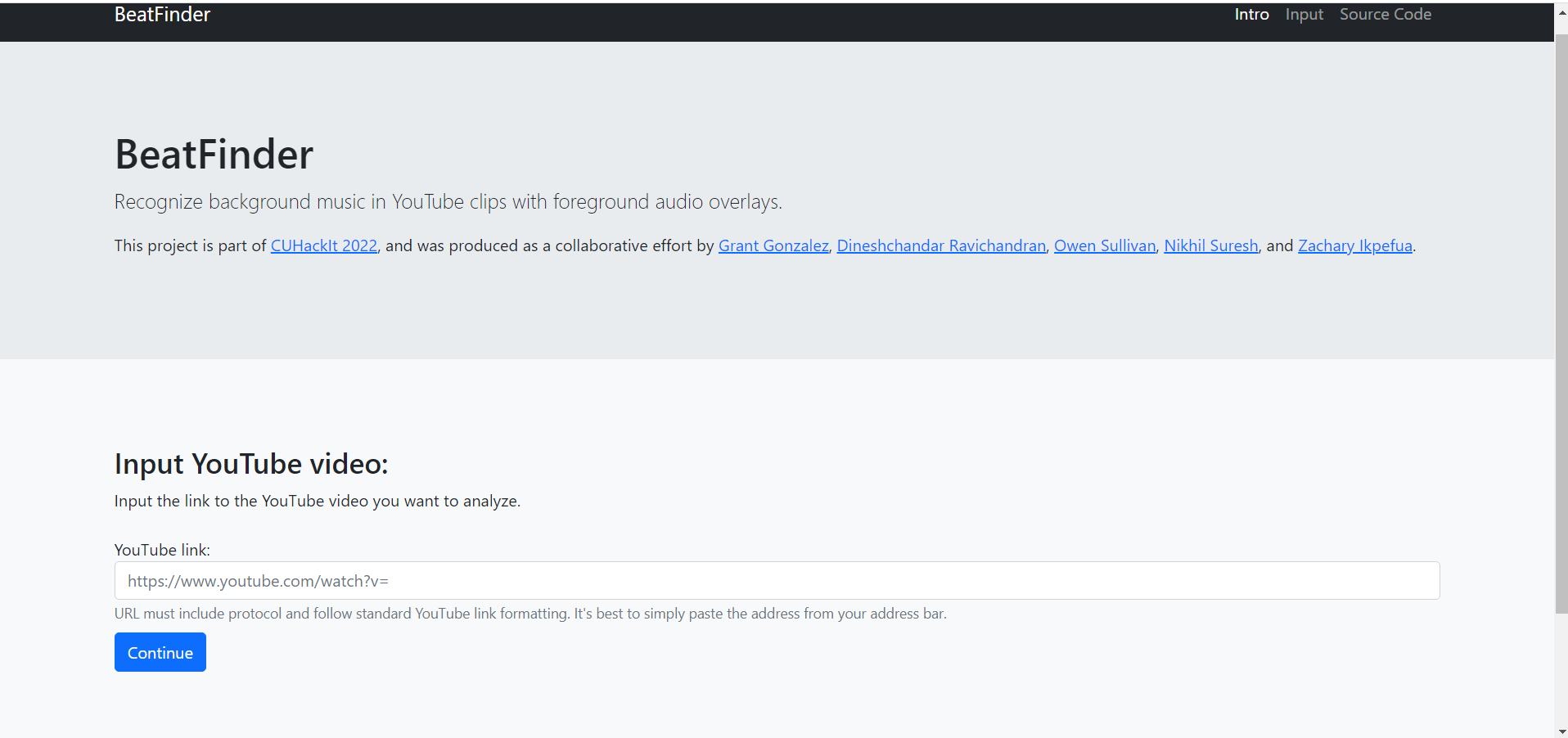Image resolution: width=1568 pixels, height=738 pixels.
Task: Switch to the Intro nav item
Action: 1251,15
